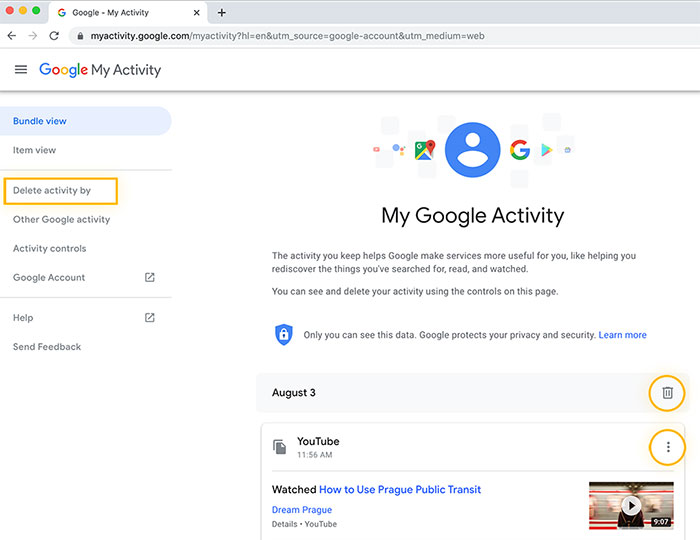The width and height of the screenshot is (700, 540).
Task: Click the Google G icon near avatar
Action: click(x=520, y=150)
